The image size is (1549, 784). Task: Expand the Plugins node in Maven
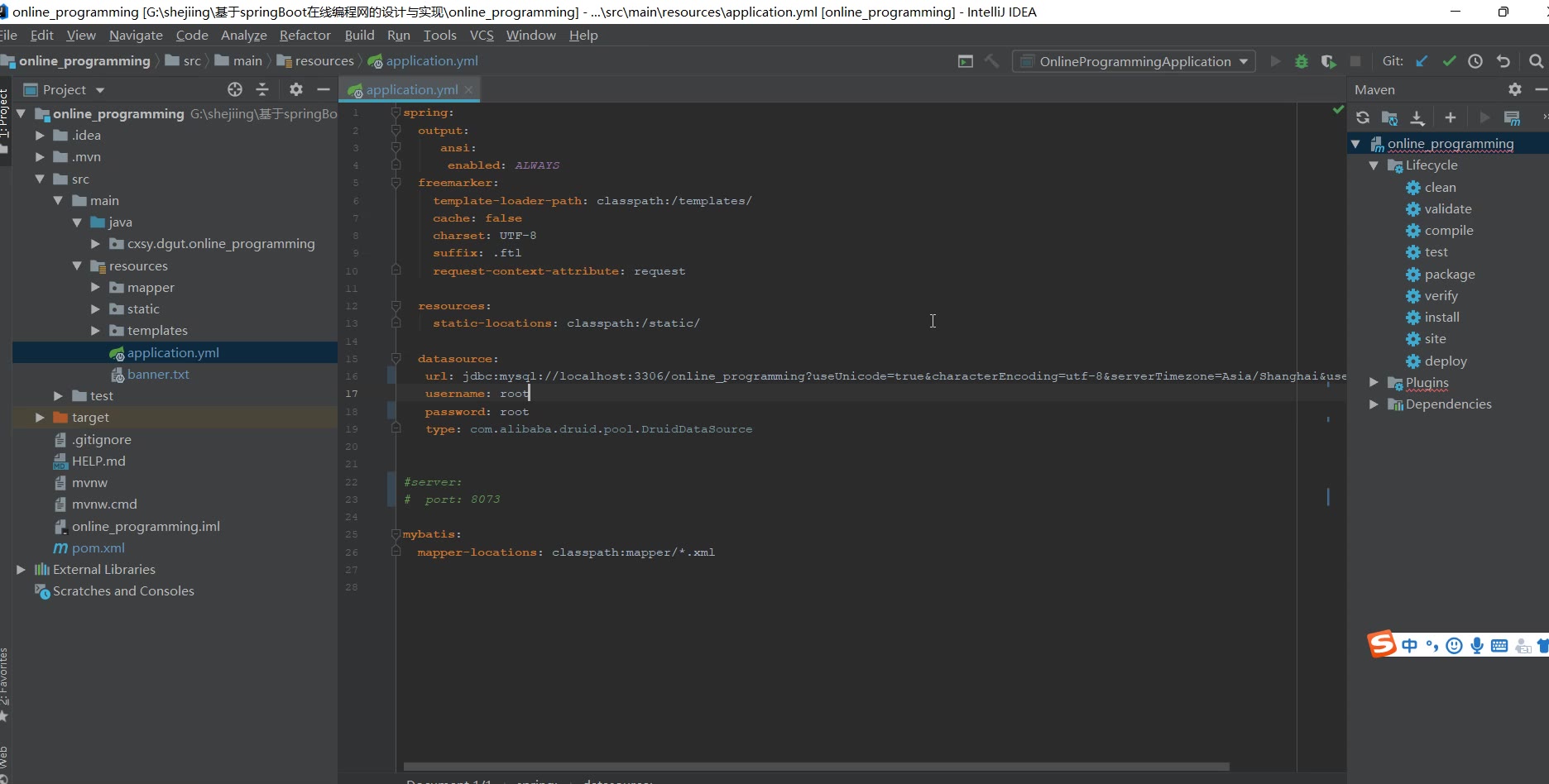(x=1374, y=382)
